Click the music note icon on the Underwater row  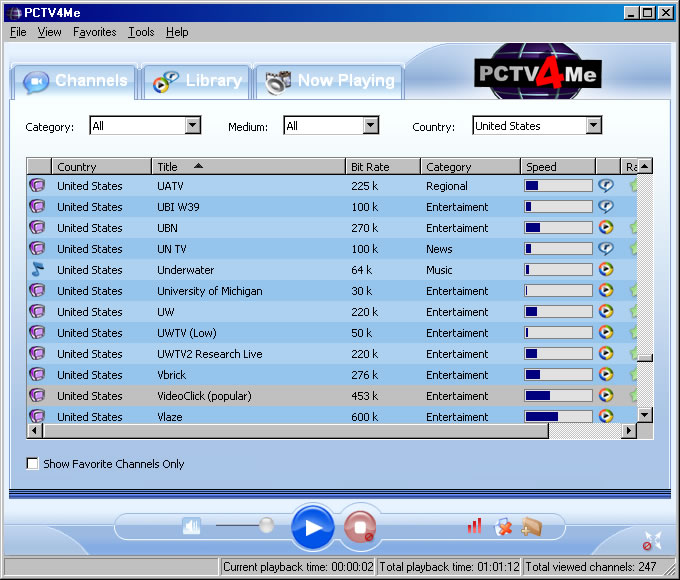37,269
